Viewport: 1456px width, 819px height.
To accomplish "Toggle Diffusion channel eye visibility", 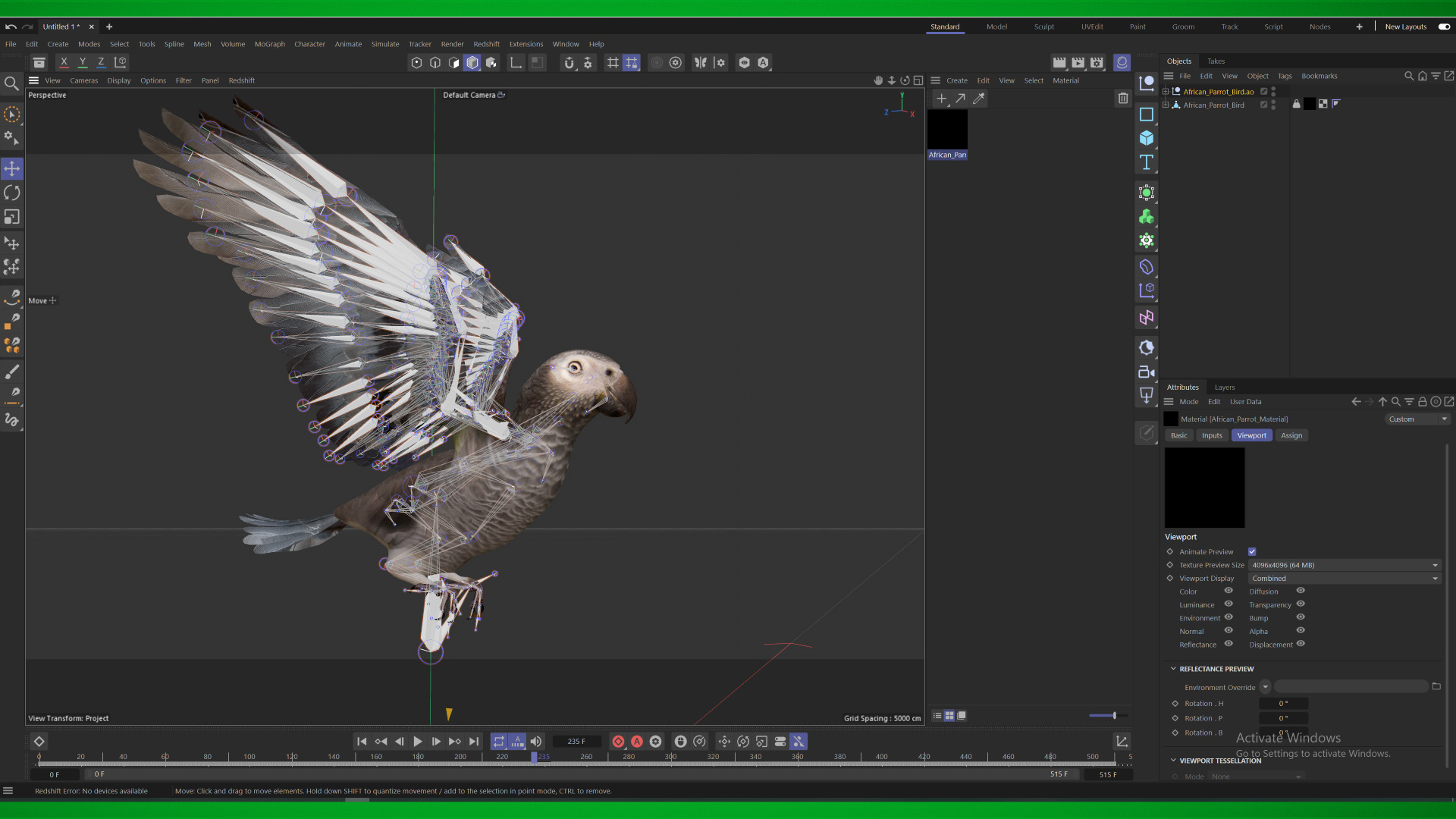I will pyautogui.click(x=1301, y=591).
